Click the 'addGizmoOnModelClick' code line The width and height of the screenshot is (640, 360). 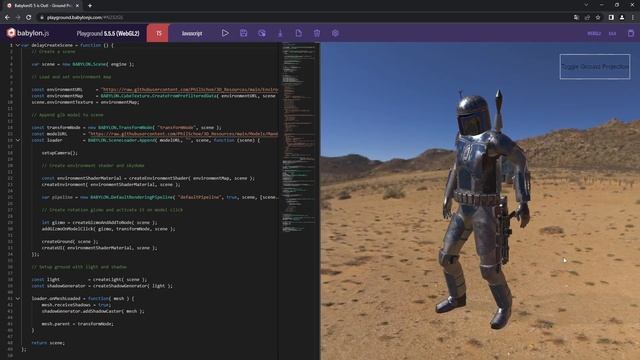coord(108,229)
